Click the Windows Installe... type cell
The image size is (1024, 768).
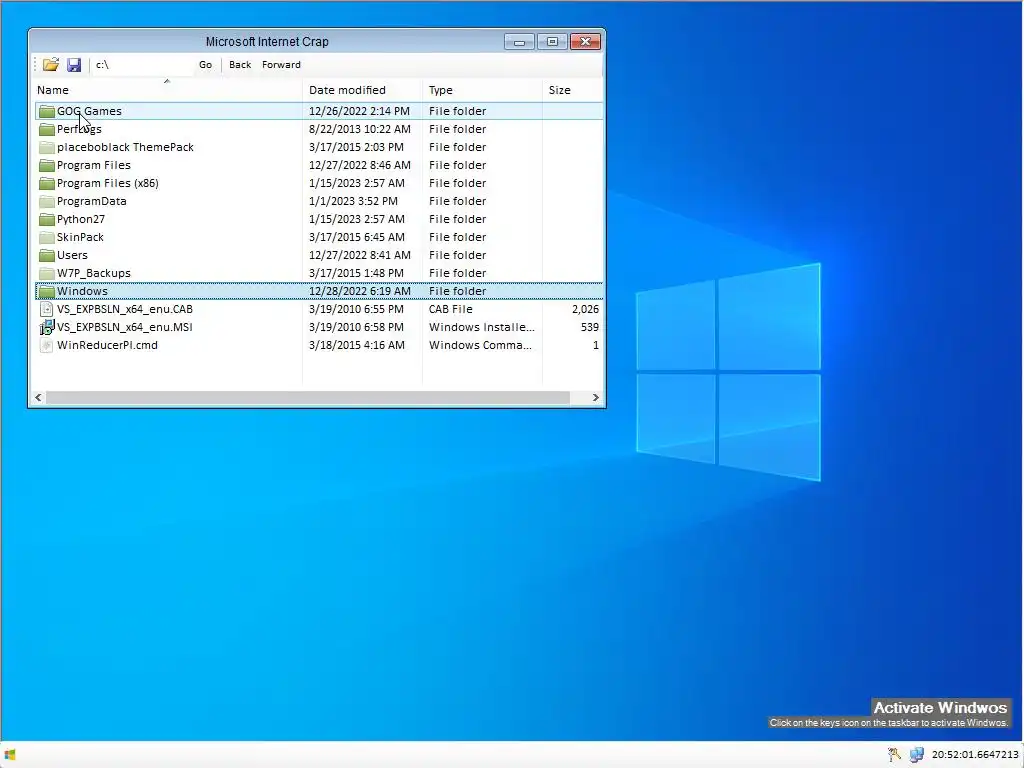coord(481,327)
